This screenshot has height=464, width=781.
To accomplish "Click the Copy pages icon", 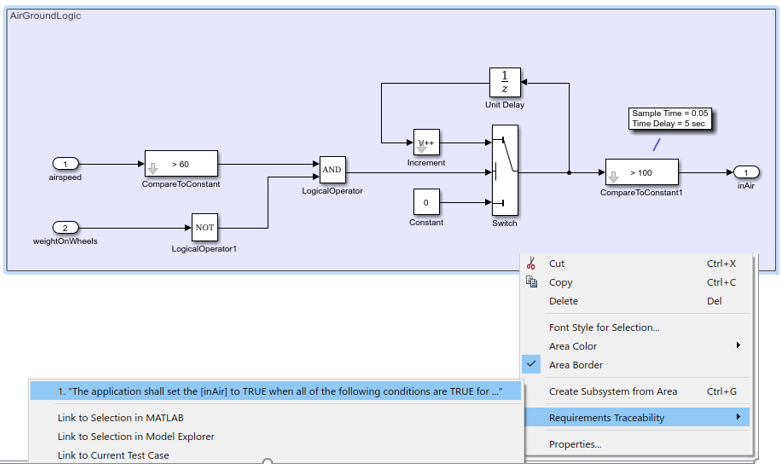I will pyautogui.click(x=531, y=282).
